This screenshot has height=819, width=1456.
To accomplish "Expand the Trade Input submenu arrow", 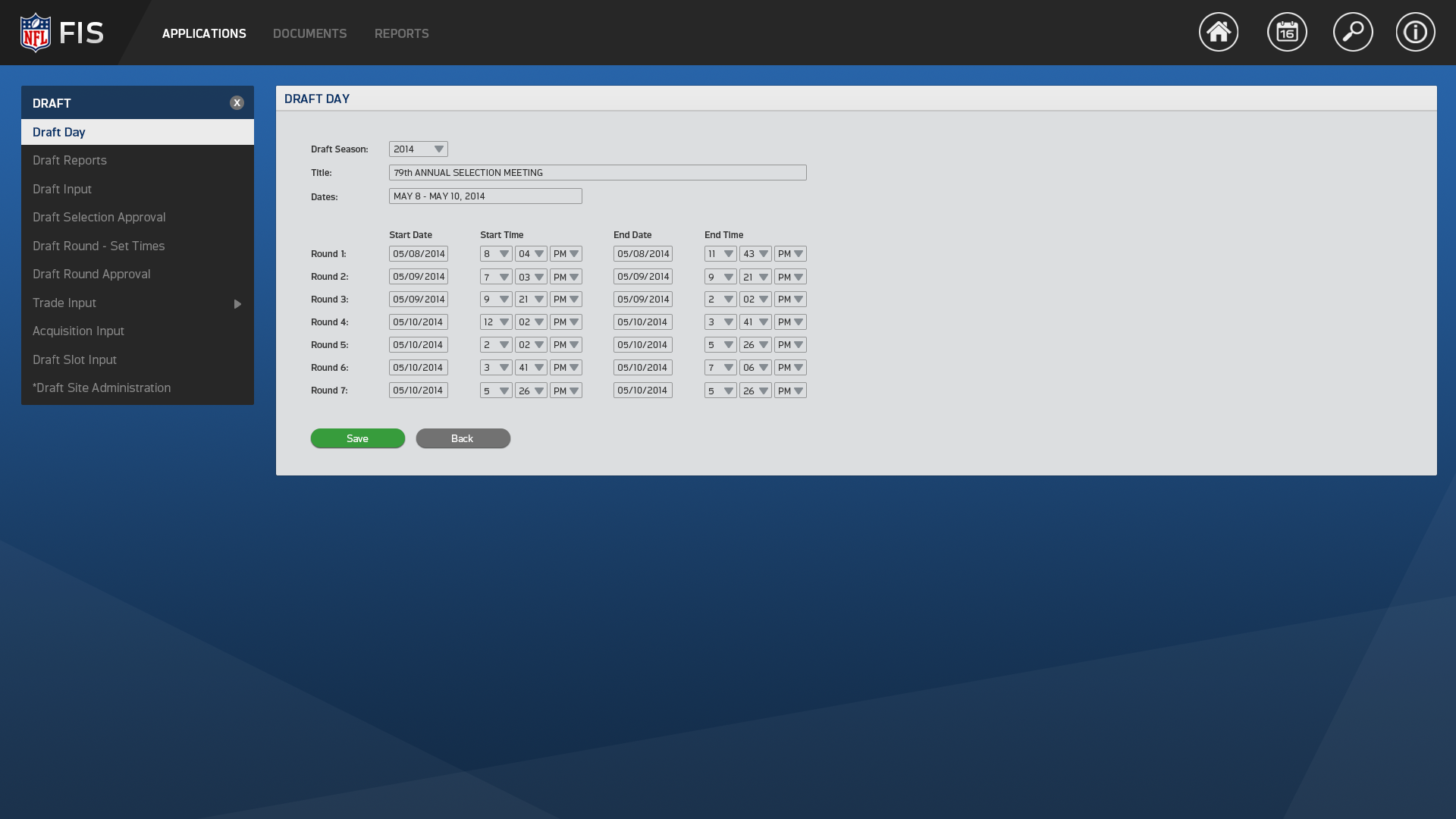I will [x=237, y=303].
